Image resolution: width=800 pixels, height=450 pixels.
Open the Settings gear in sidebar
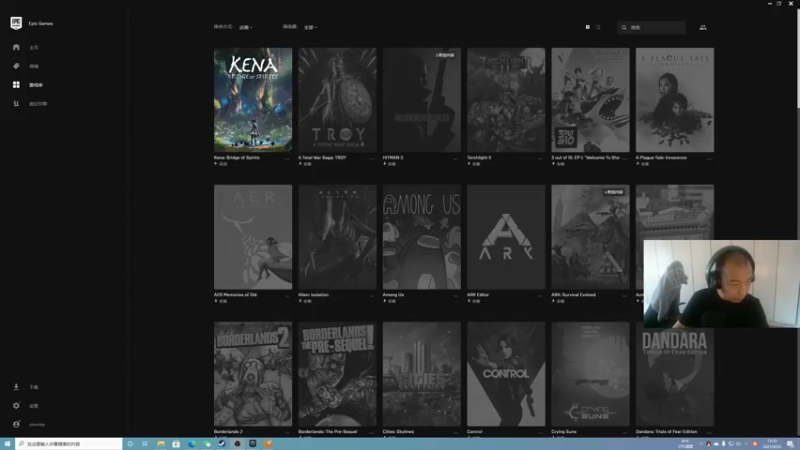click(x=16, y=406)
